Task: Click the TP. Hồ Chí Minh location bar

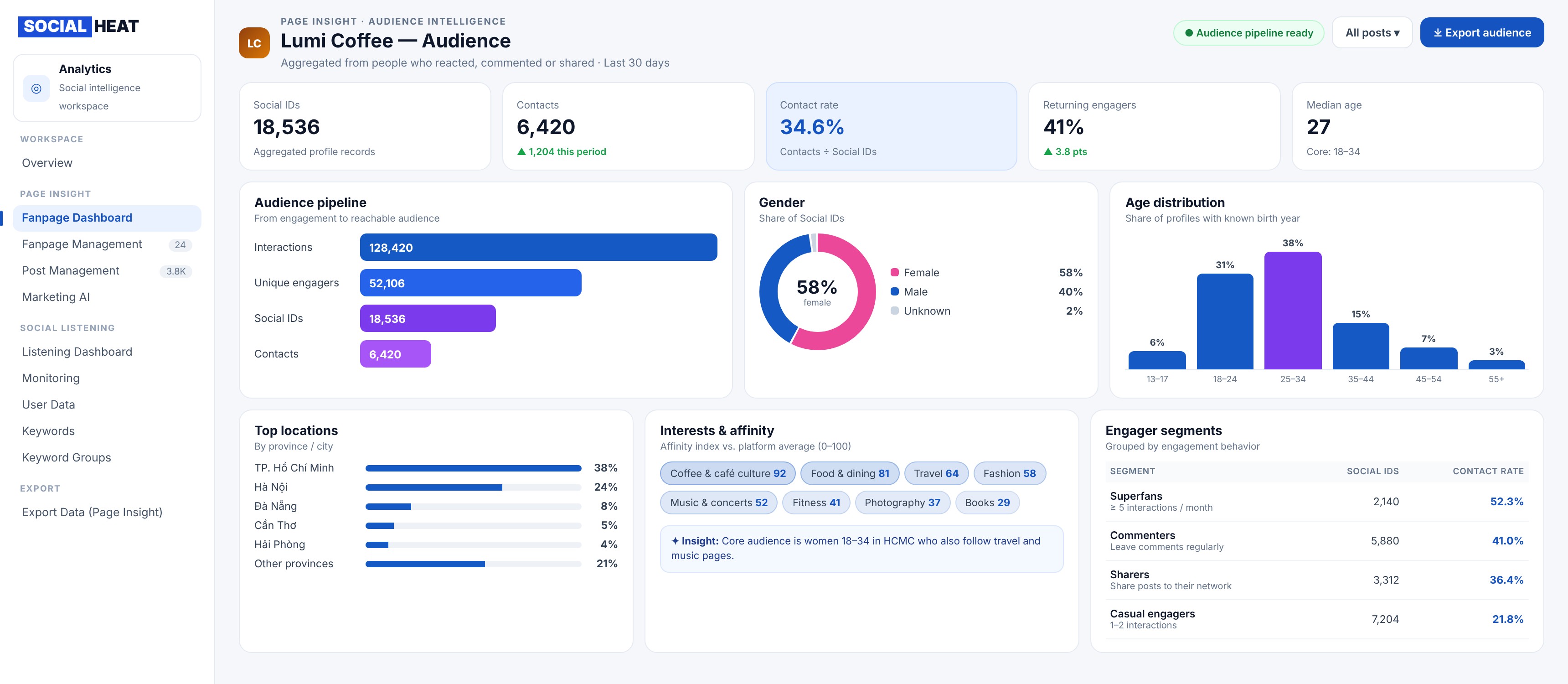Action: 473,468
